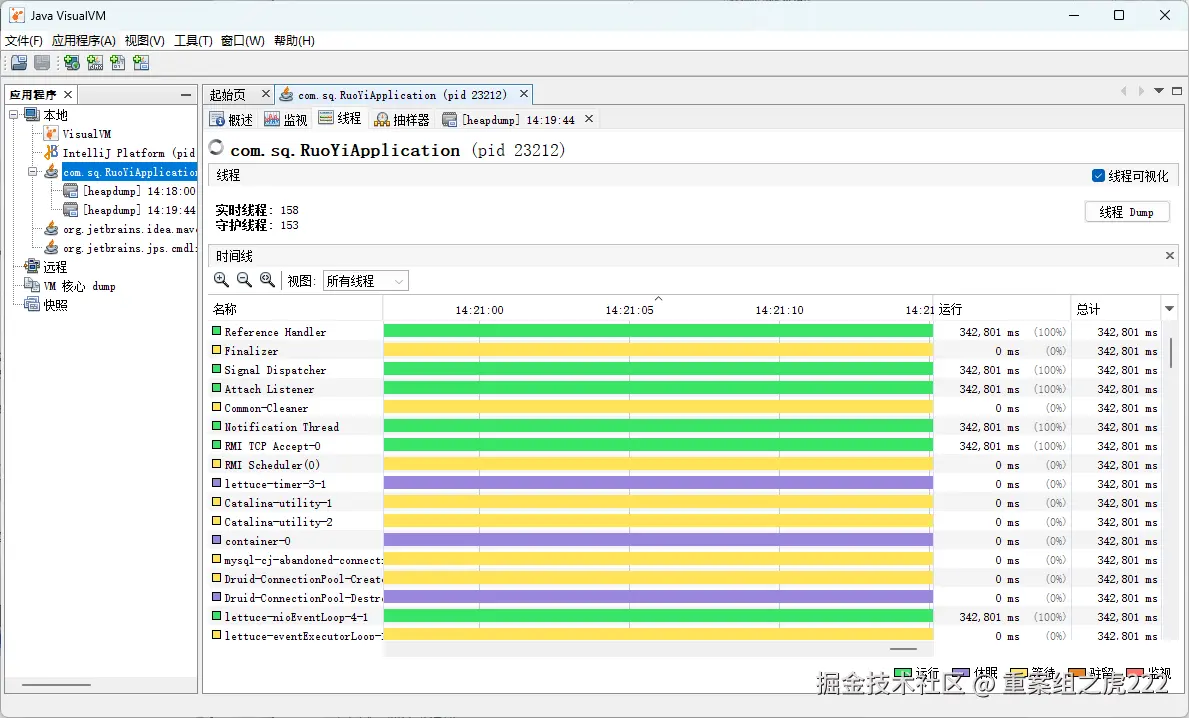
Task: Select org.jetbrains.idea.maven node in tree
Action: tap(129, 229)
